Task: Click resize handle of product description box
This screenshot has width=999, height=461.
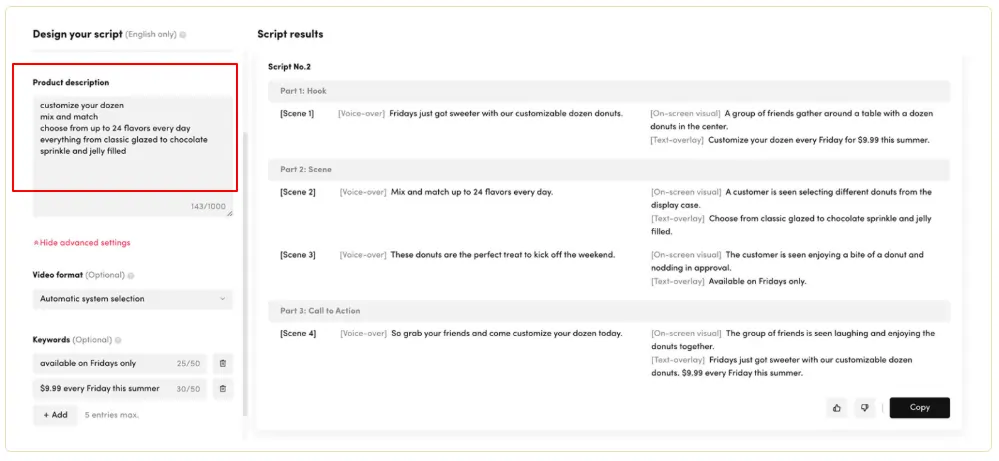Action: (229, 213)
